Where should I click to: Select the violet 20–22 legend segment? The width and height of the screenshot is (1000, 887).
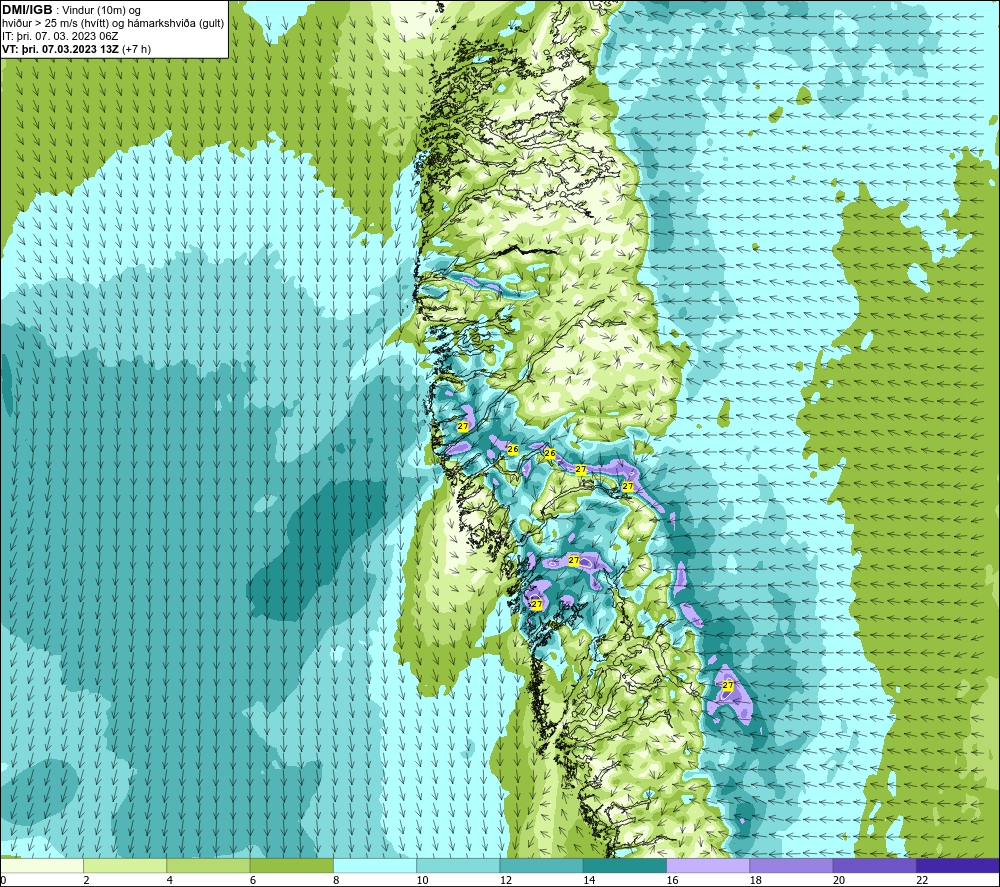click(x=874, y=865)
